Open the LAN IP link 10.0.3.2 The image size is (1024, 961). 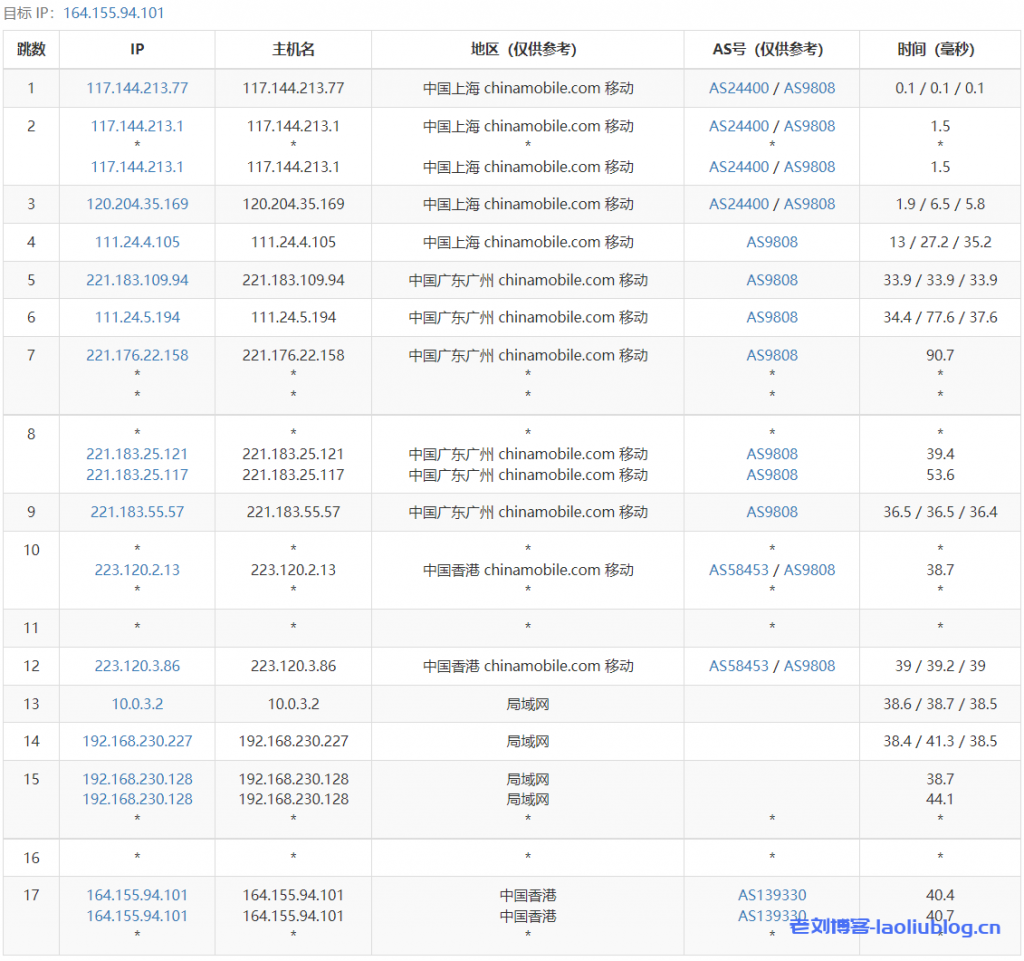pyautogui.click(x=137, y=704)
